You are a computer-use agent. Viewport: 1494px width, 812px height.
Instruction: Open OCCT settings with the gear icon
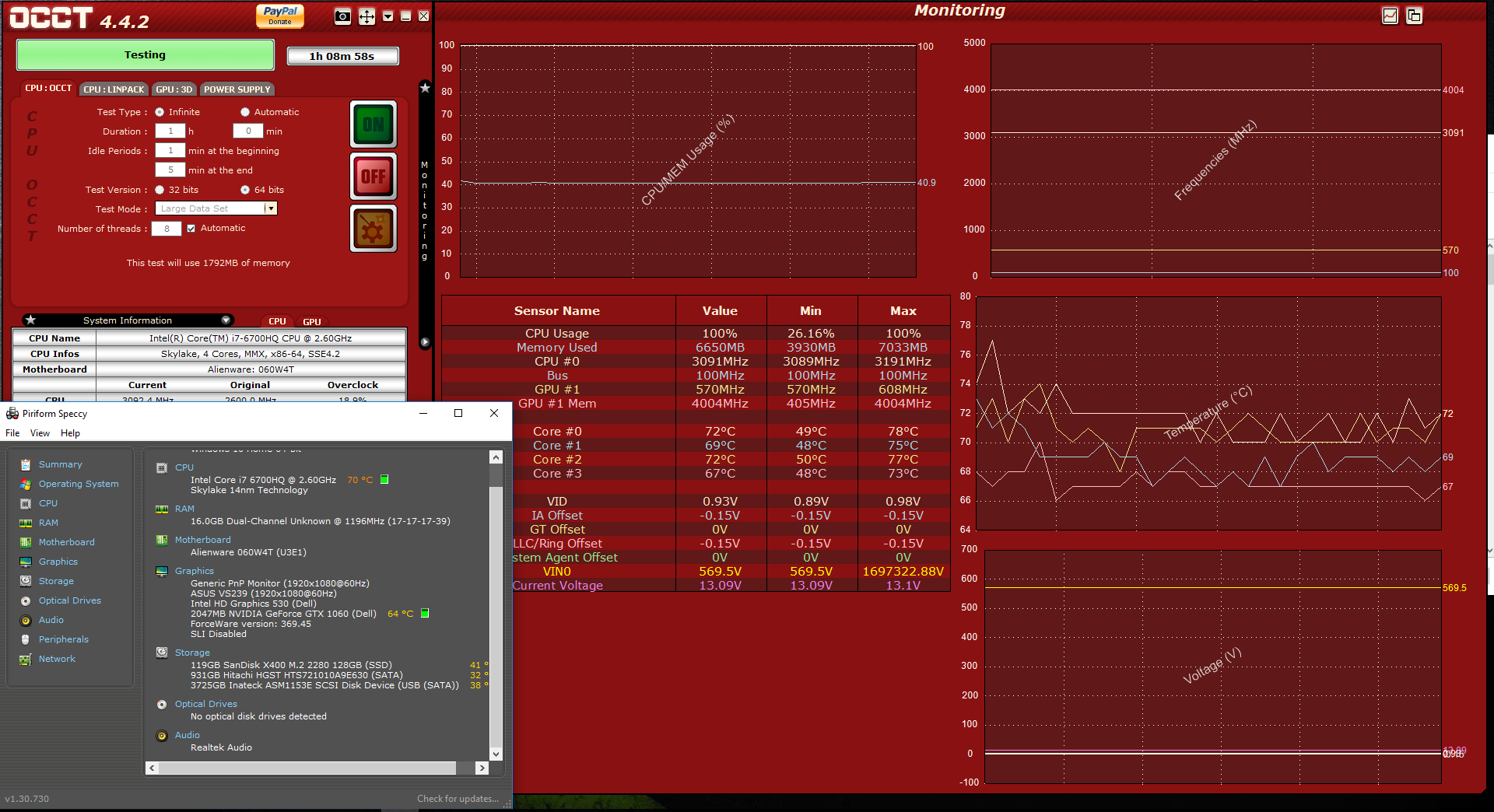pos(373,229)
